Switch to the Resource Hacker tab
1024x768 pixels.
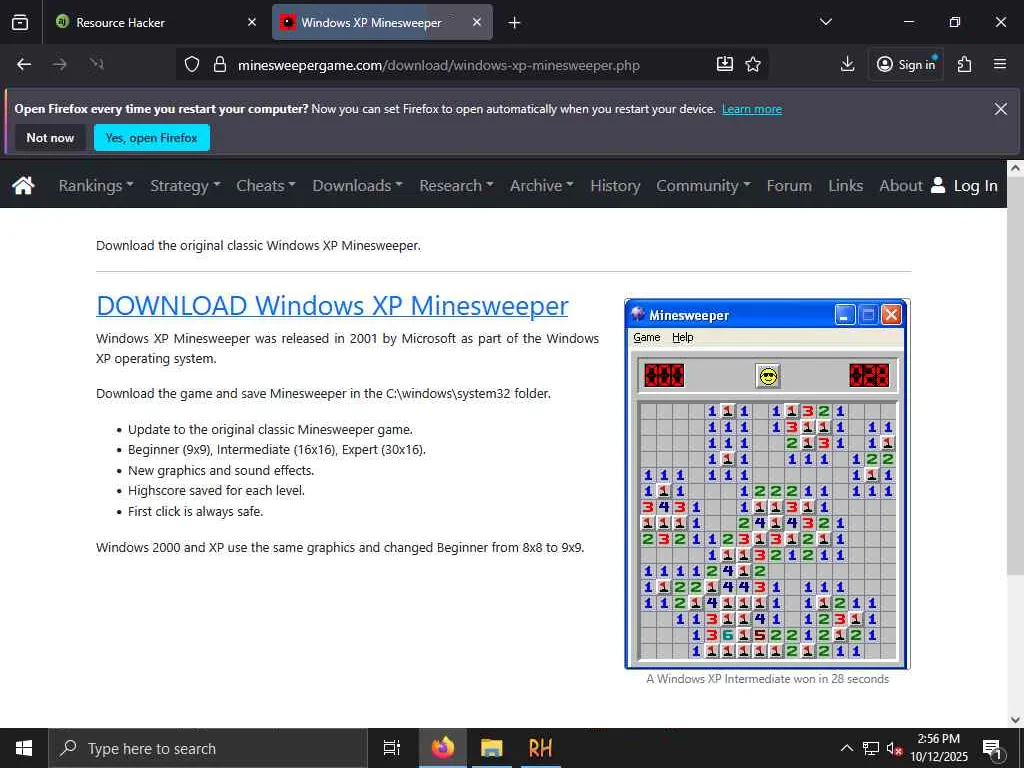[x=155, y=22]
